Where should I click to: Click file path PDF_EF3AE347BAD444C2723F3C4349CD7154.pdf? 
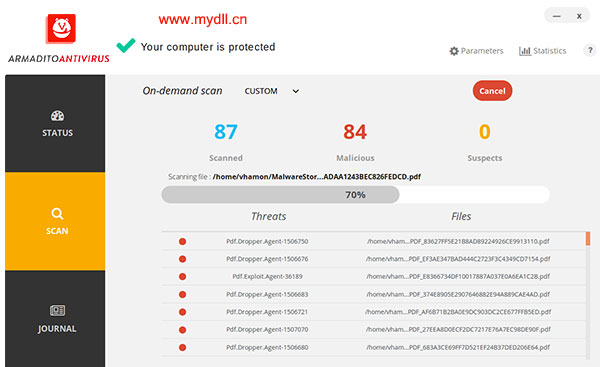click(x=458, y=259)
